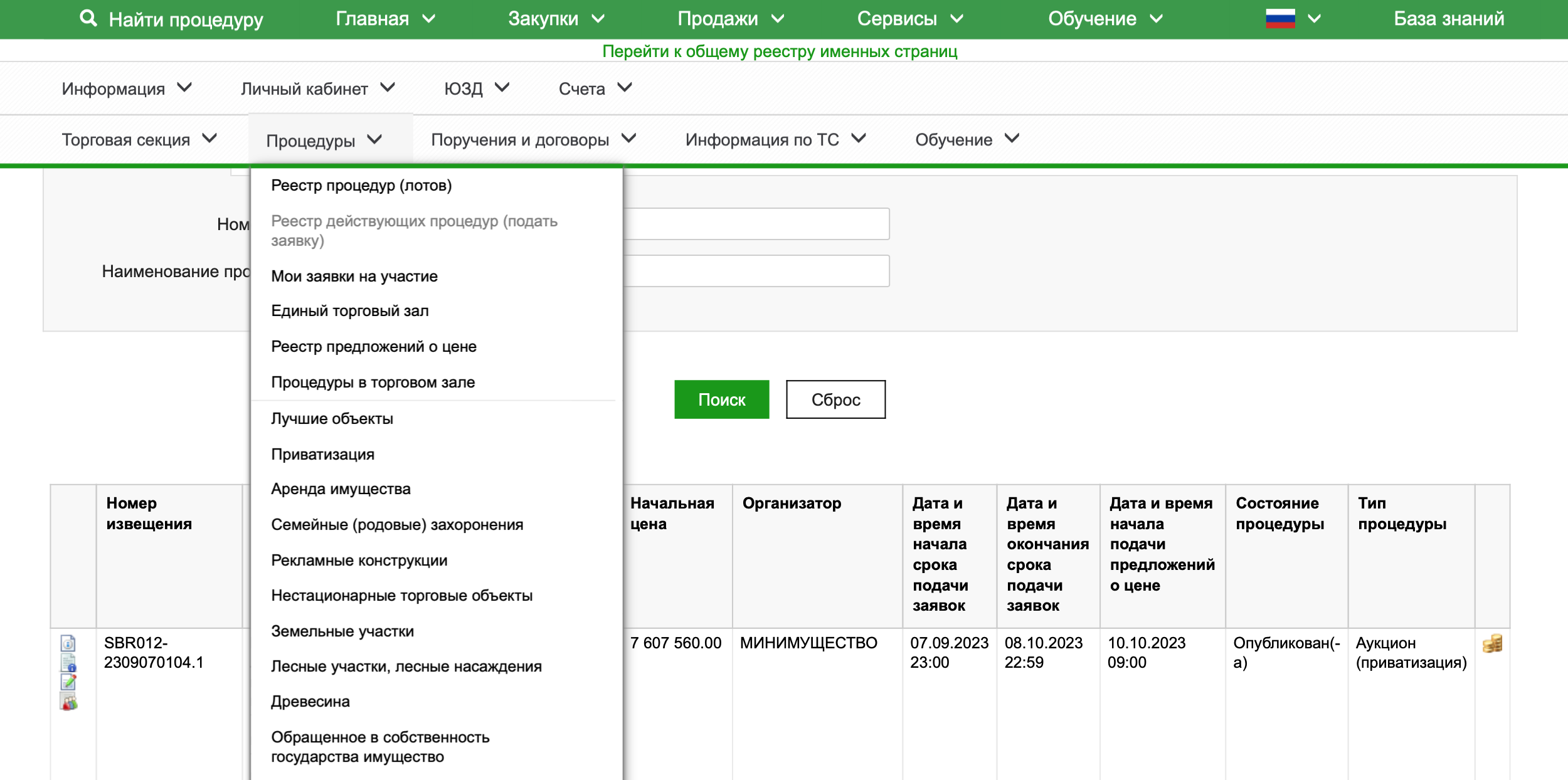Viewport: 1568px width, 780px height.
Task: Open the Торговая секция menu
Action: pos(139,139)
